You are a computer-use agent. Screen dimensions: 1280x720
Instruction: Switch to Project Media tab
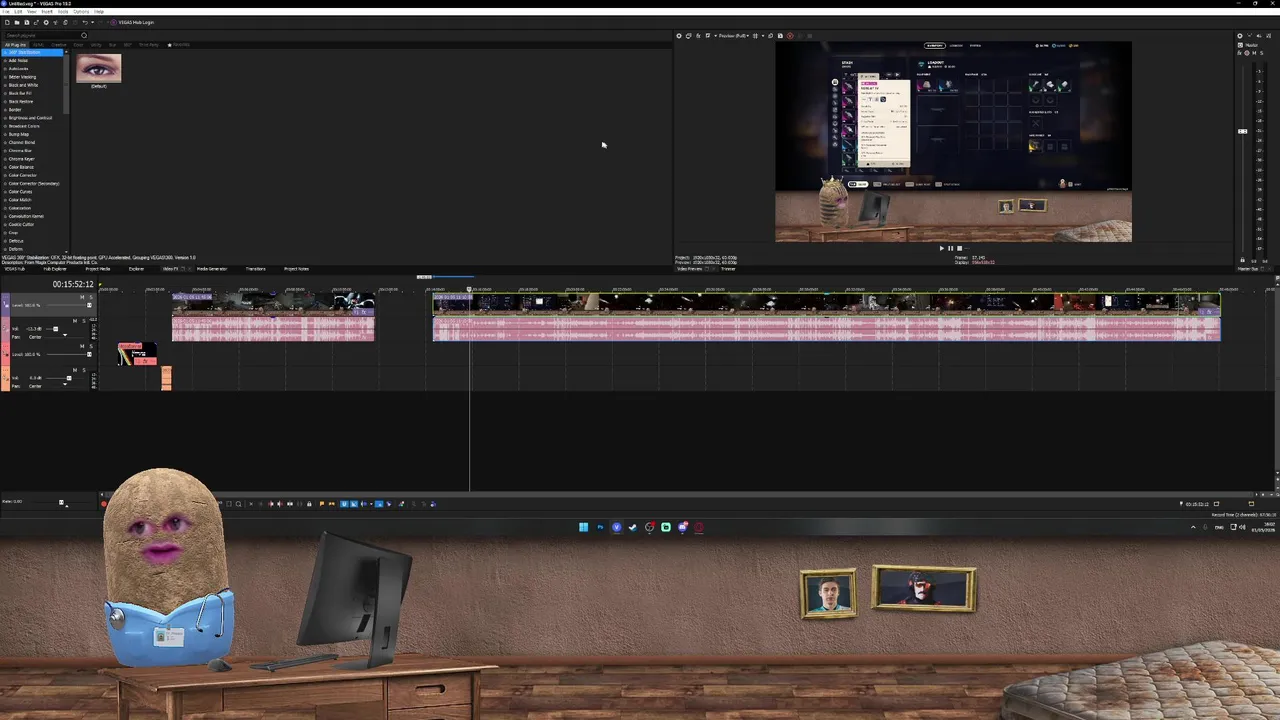(x=98, y=269)
